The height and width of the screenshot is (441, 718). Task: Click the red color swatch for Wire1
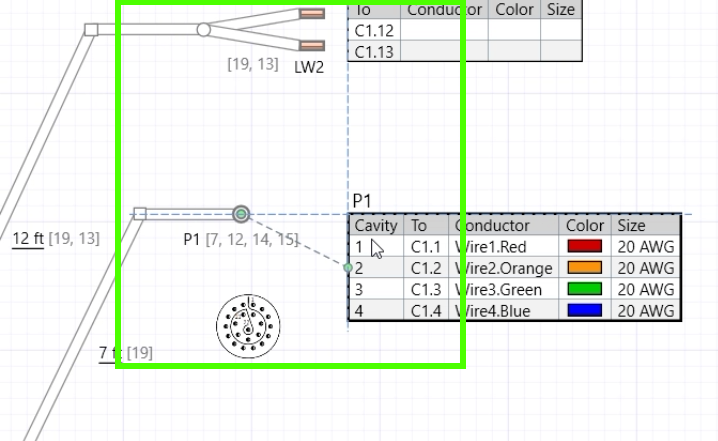[585, 246]
